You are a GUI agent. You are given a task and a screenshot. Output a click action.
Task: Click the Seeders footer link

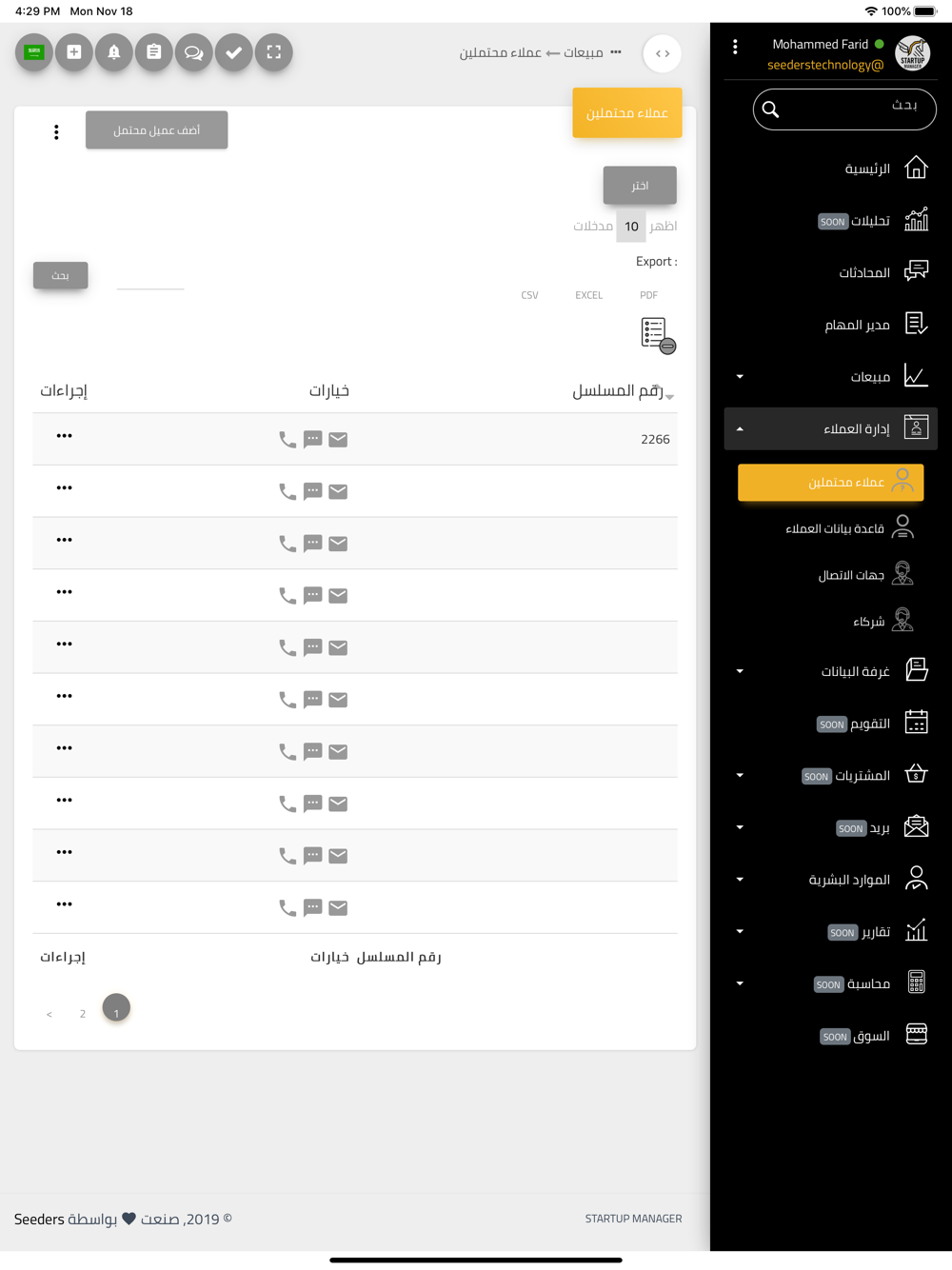click(39, 1220)
